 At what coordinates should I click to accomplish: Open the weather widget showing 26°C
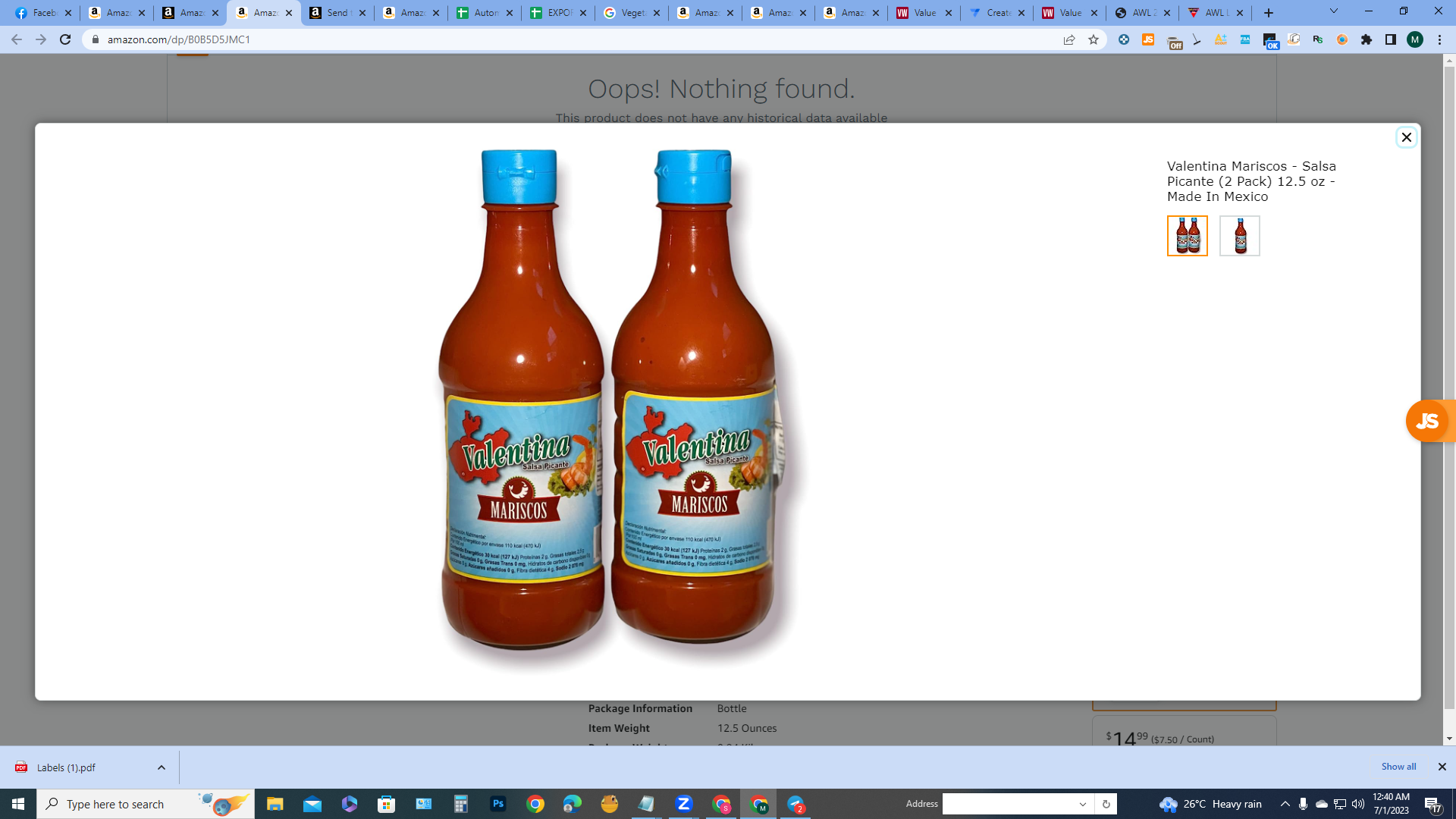point(1211,804)
